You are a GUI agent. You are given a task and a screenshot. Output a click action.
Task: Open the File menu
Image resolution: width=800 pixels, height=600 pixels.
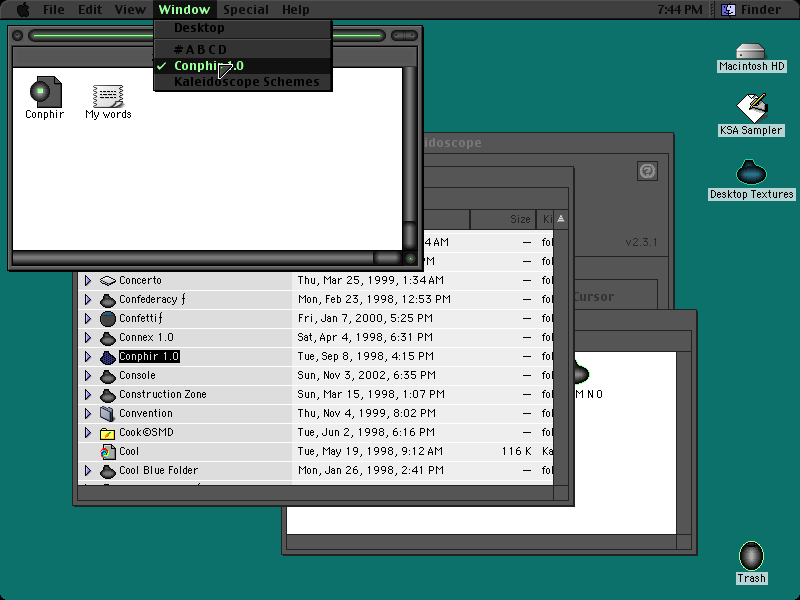click(54, 10)
